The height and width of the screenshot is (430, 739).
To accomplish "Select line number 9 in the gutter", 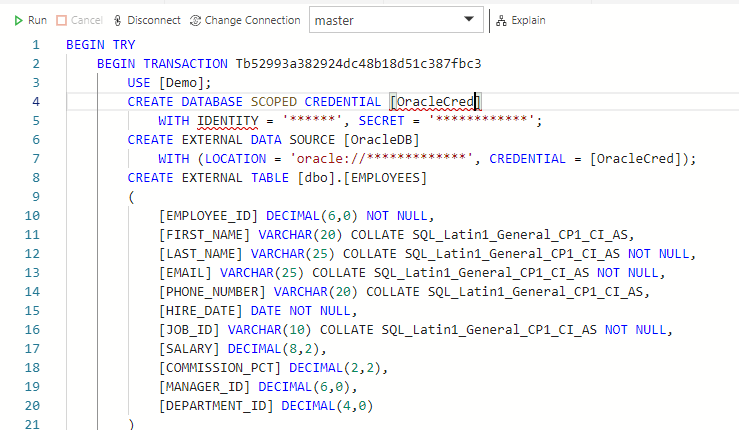I will pos(36,196).
